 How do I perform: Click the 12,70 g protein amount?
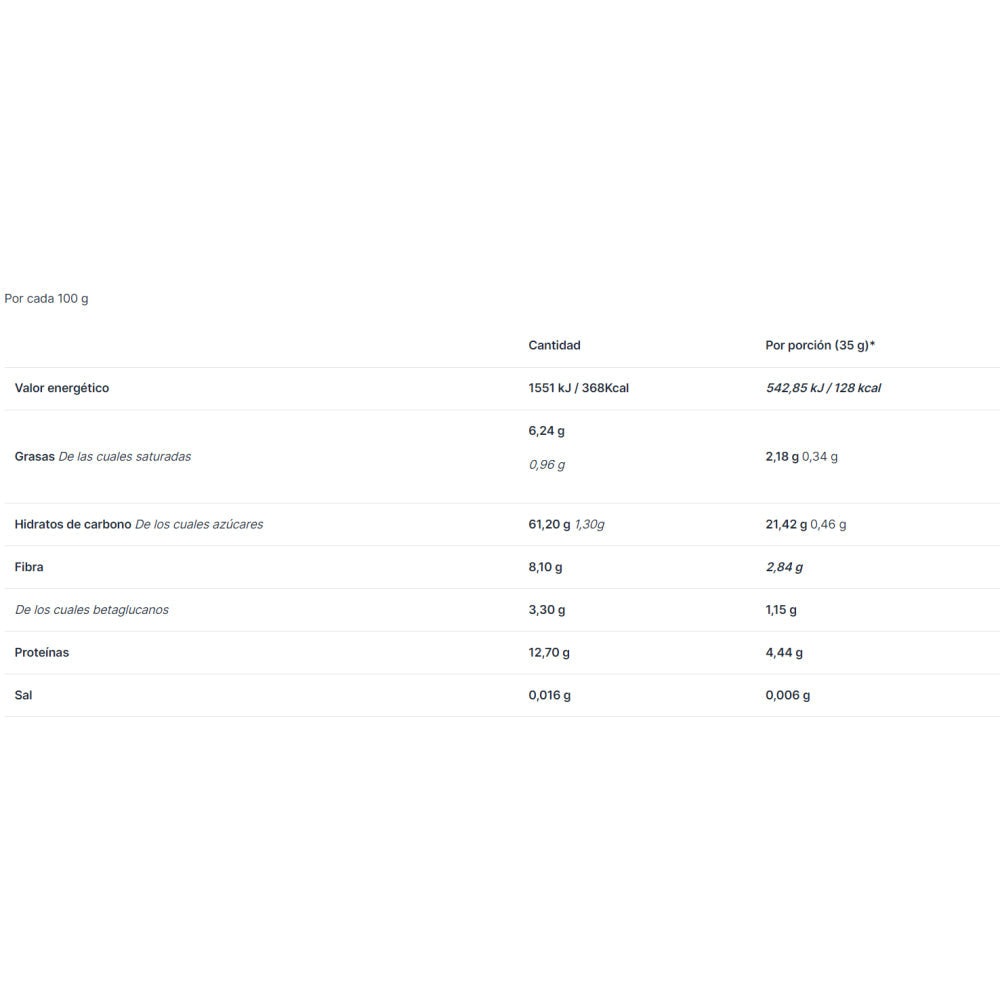click(x=549, y=652)
